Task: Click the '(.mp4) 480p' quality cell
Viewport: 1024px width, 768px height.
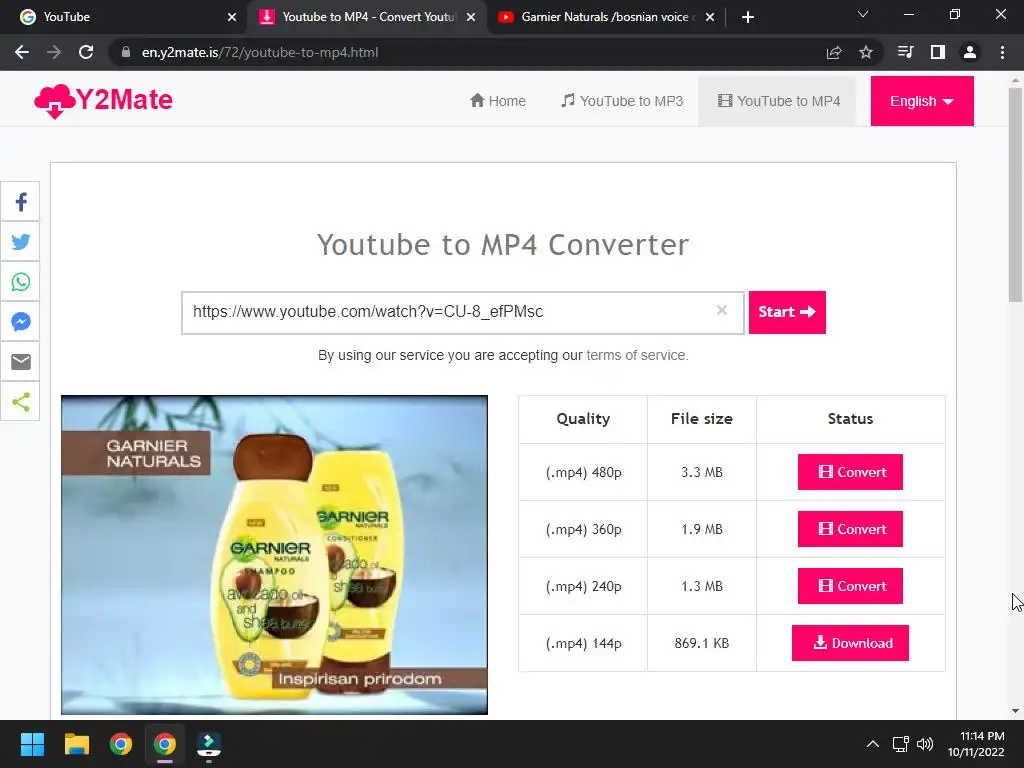Action: tap(583, 472)
